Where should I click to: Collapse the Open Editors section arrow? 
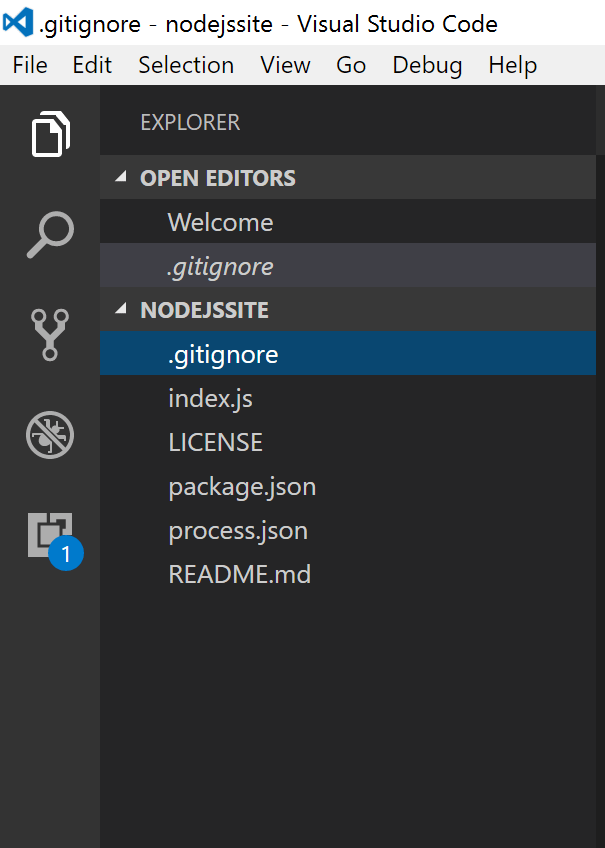pyautogui.click(x=121, y=176)
